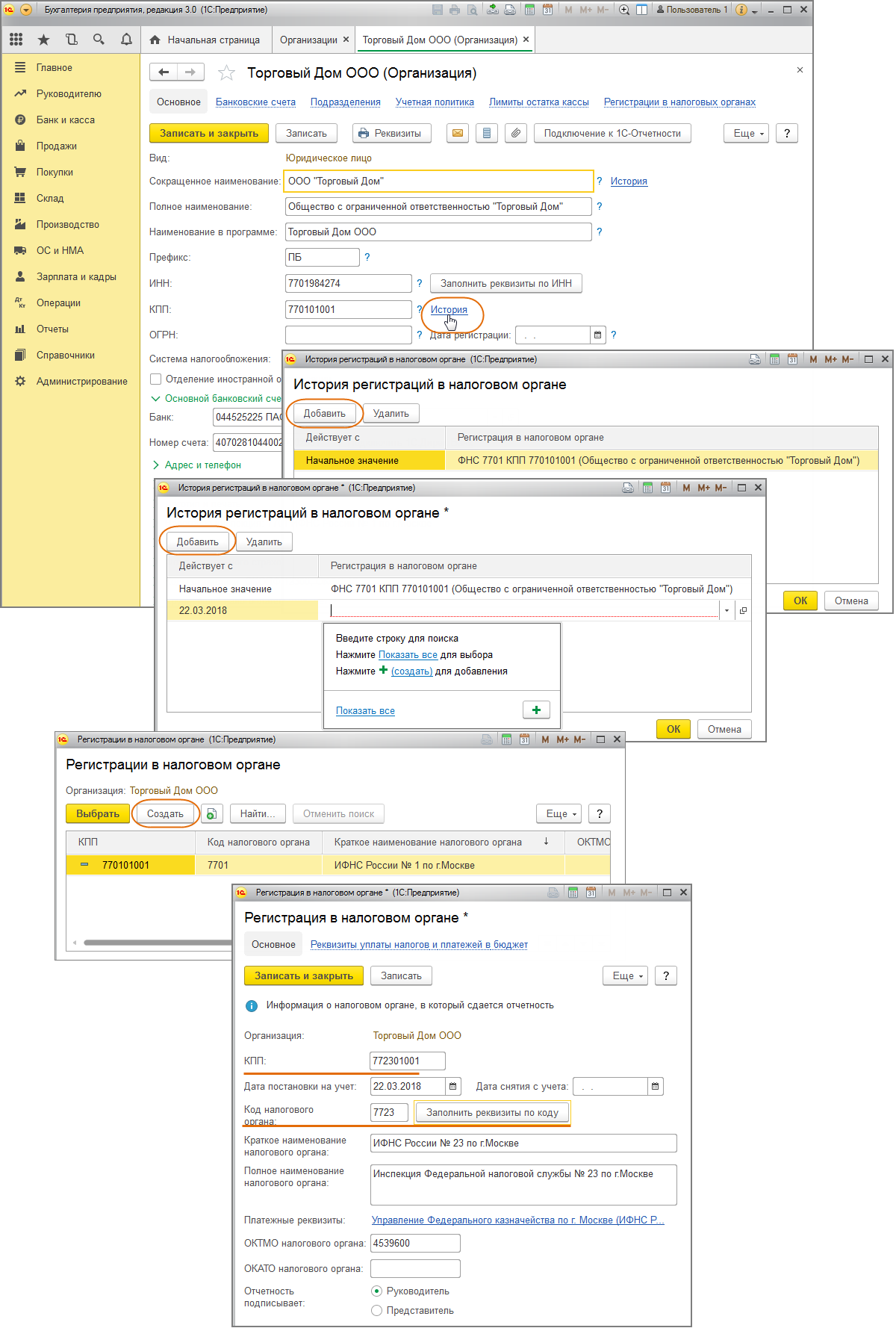The image size is (896, 1328).
Task: Open dropdown arrow in the 22.03.2018 registration row
Action: 727,611
